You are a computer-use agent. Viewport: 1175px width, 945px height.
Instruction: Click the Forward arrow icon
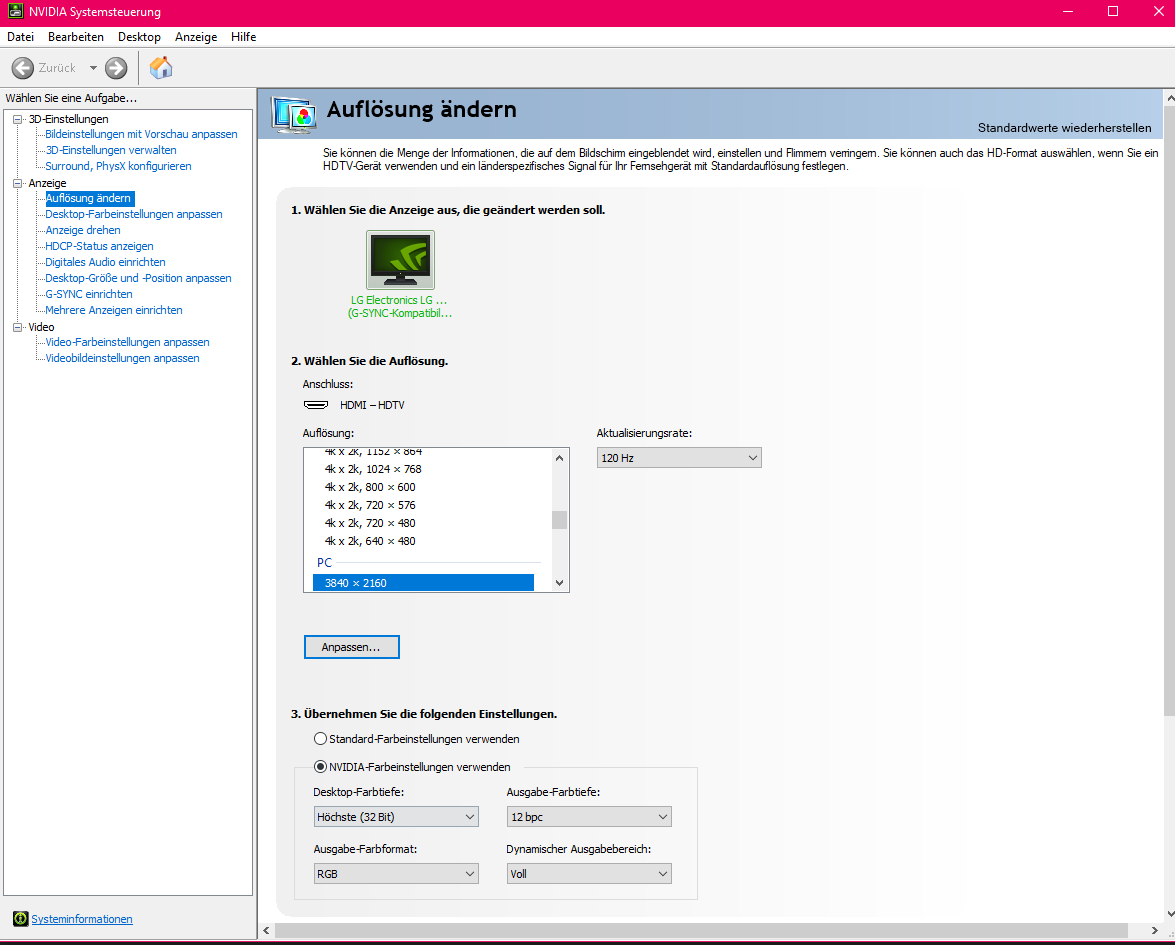(116, 68)
